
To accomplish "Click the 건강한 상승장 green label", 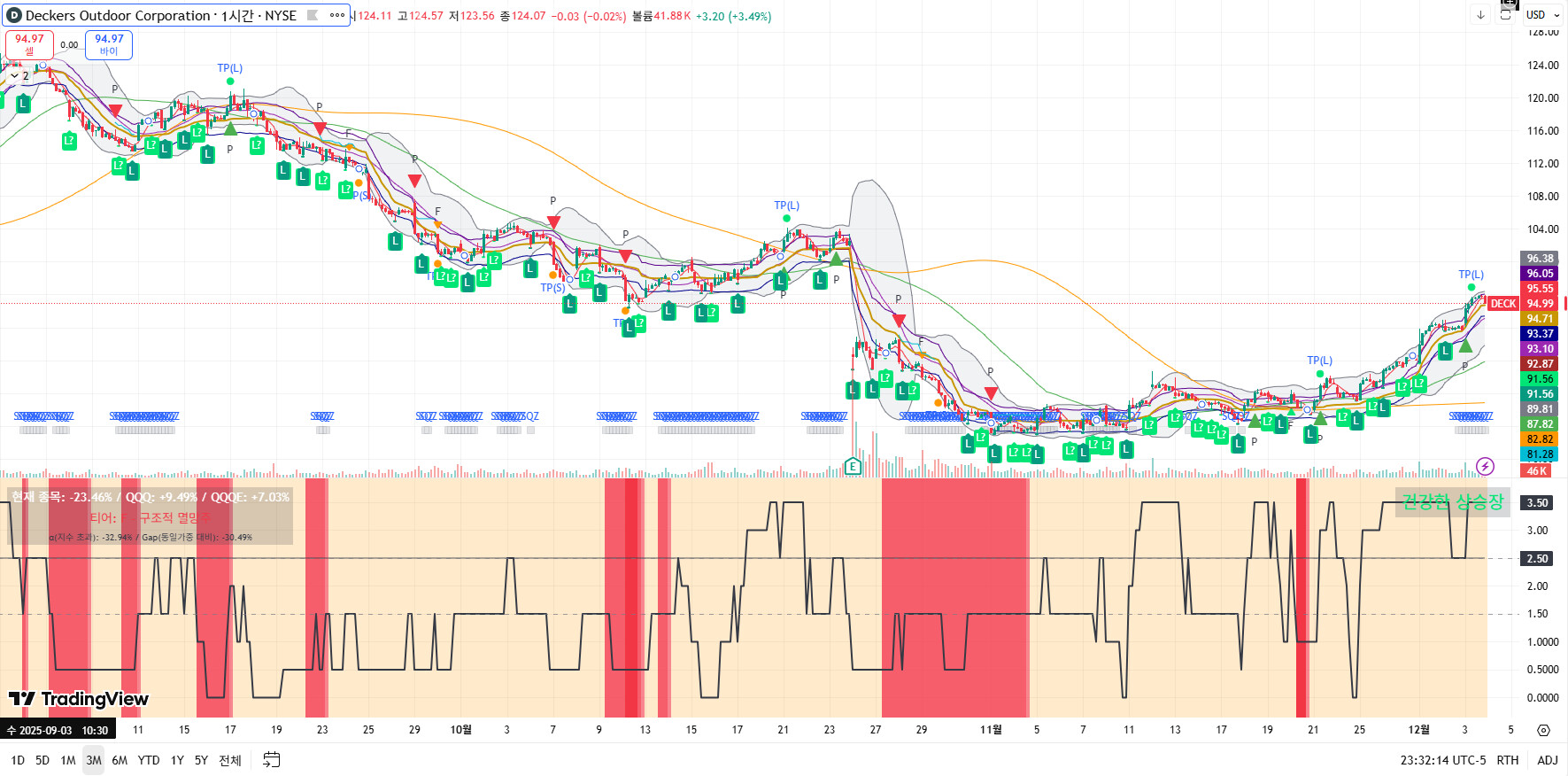I will click(x=1453, y=502).
